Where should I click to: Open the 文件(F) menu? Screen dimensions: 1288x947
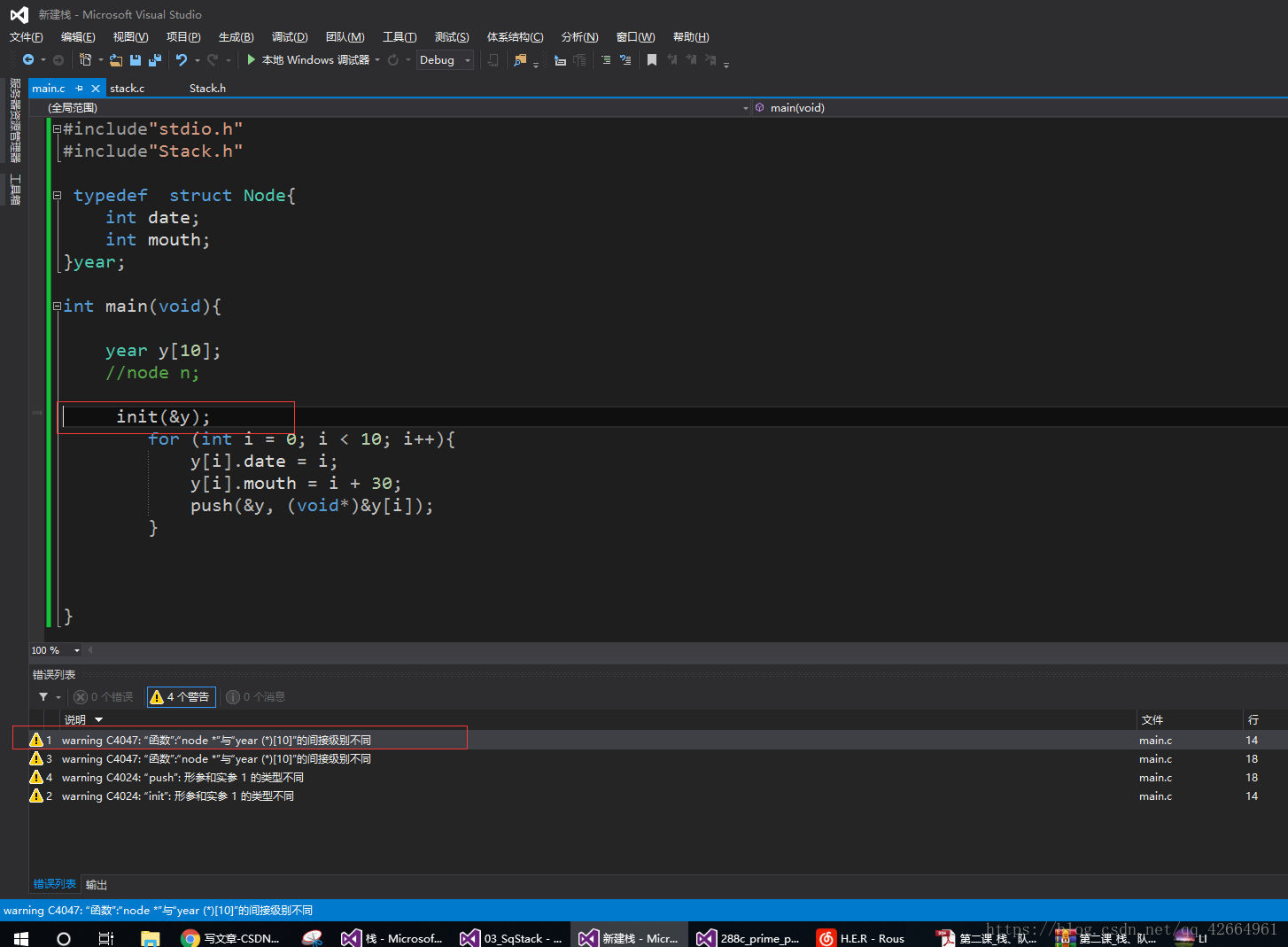(27, 37)
